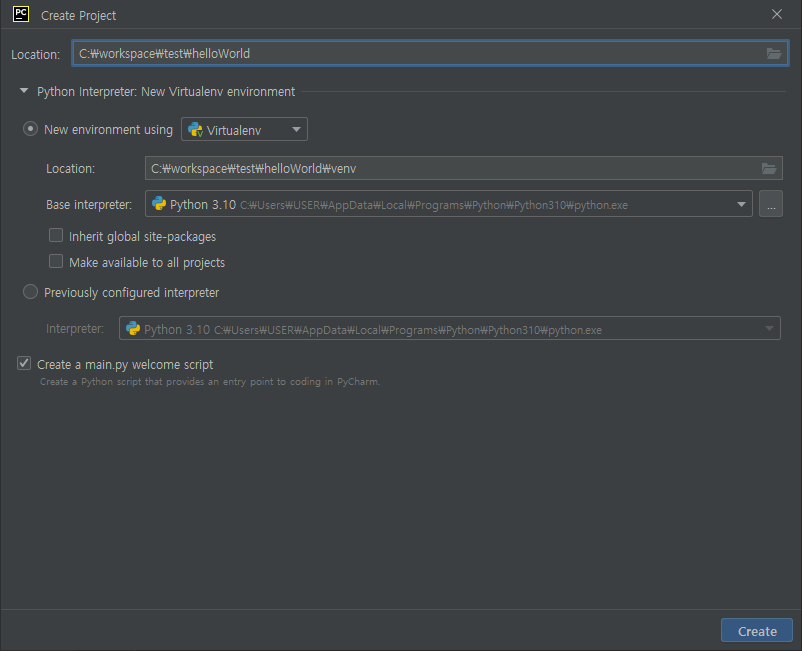Collapse the Python Interpreter section triangle
The width and height of the screenshot is (802, 651).
click(x=24, y=91)
